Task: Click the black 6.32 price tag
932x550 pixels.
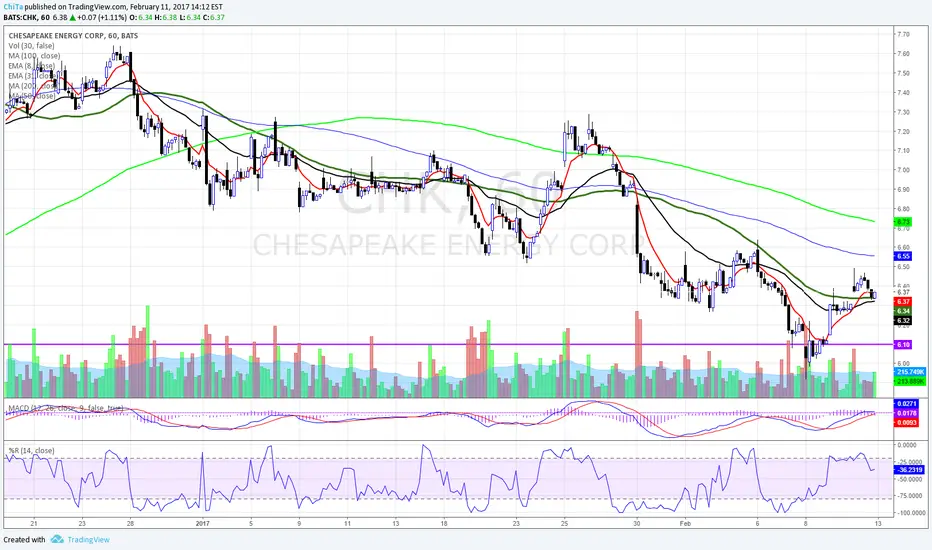Action: click(903, 321)
